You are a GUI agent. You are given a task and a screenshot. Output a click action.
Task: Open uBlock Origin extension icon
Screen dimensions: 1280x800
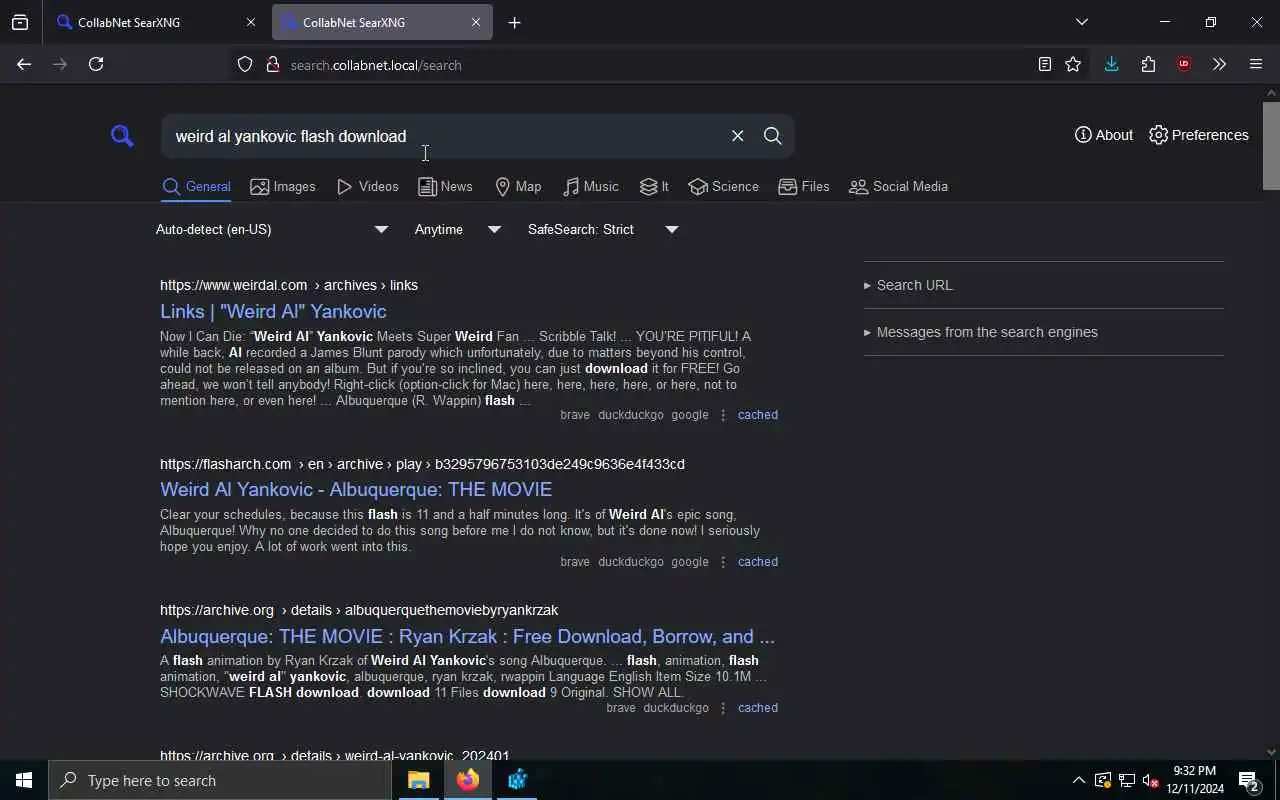(x=1184, y=64)
